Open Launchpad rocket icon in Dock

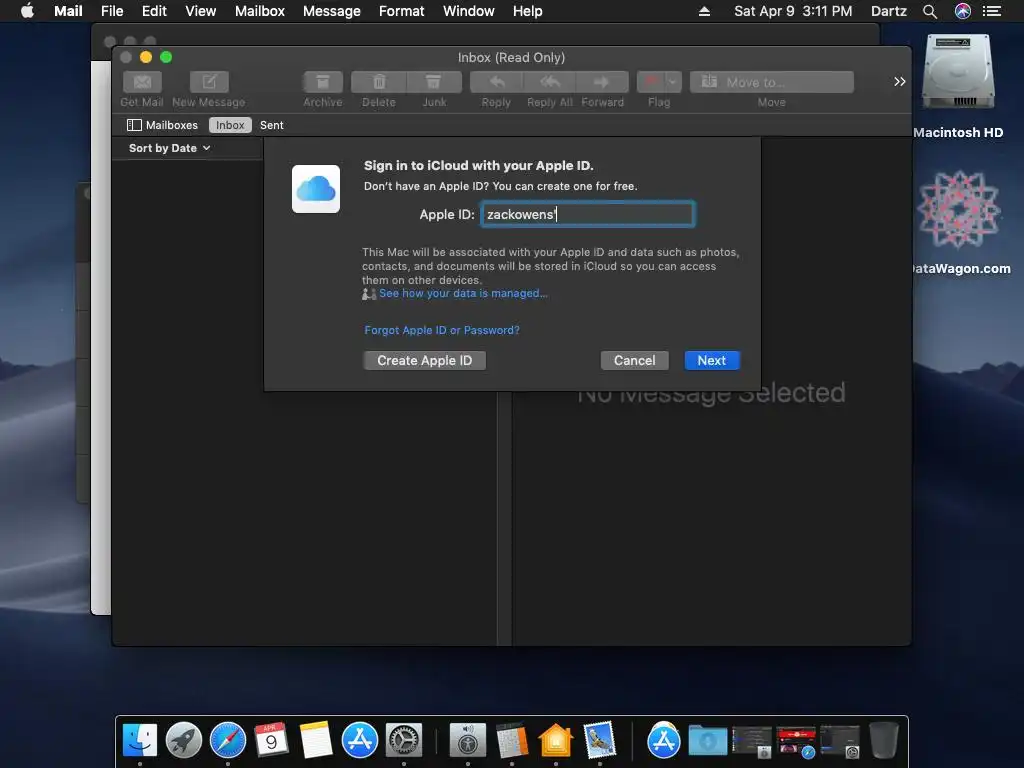coord(184,741)
